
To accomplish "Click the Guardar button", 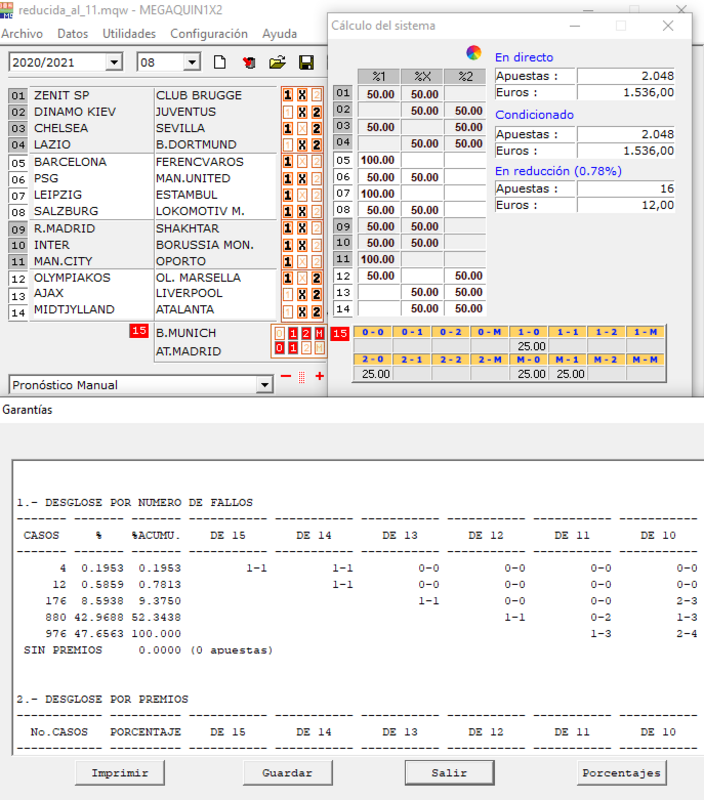I will pos(288,773).
